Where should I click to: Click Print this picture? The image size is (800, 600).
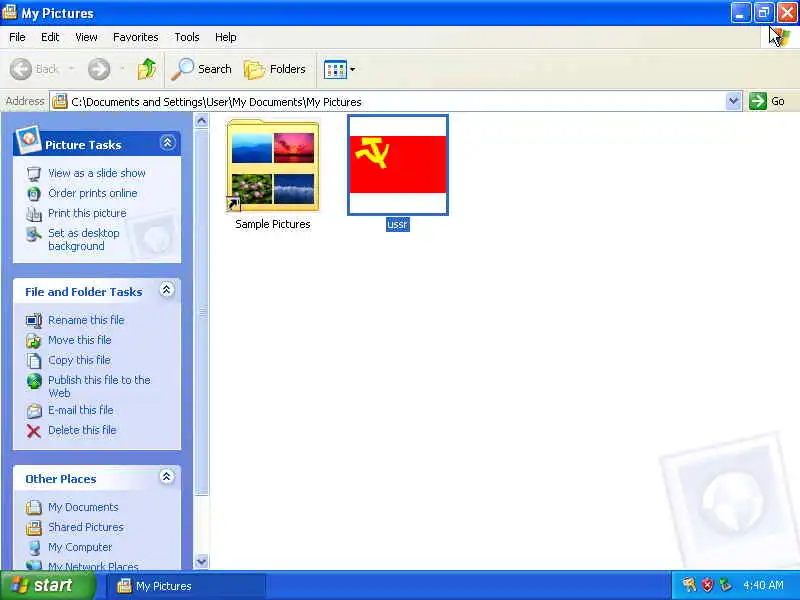coord(87,213)
